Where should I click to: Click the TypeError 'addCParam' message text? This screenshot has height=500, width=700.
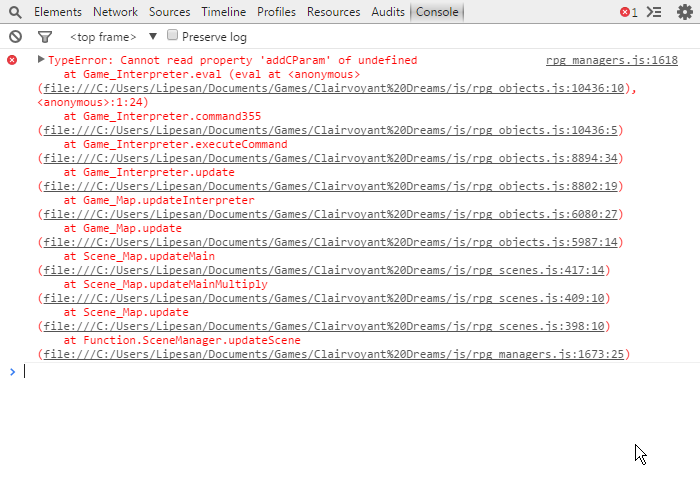coord(233,60)
